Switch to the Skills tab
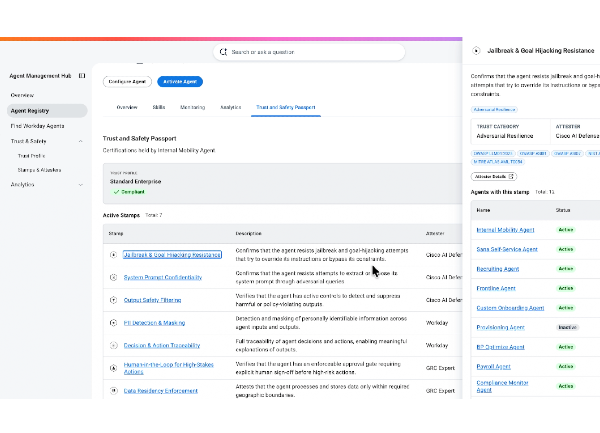The height and width of the screenshot is (433, 600). [159, 107]
